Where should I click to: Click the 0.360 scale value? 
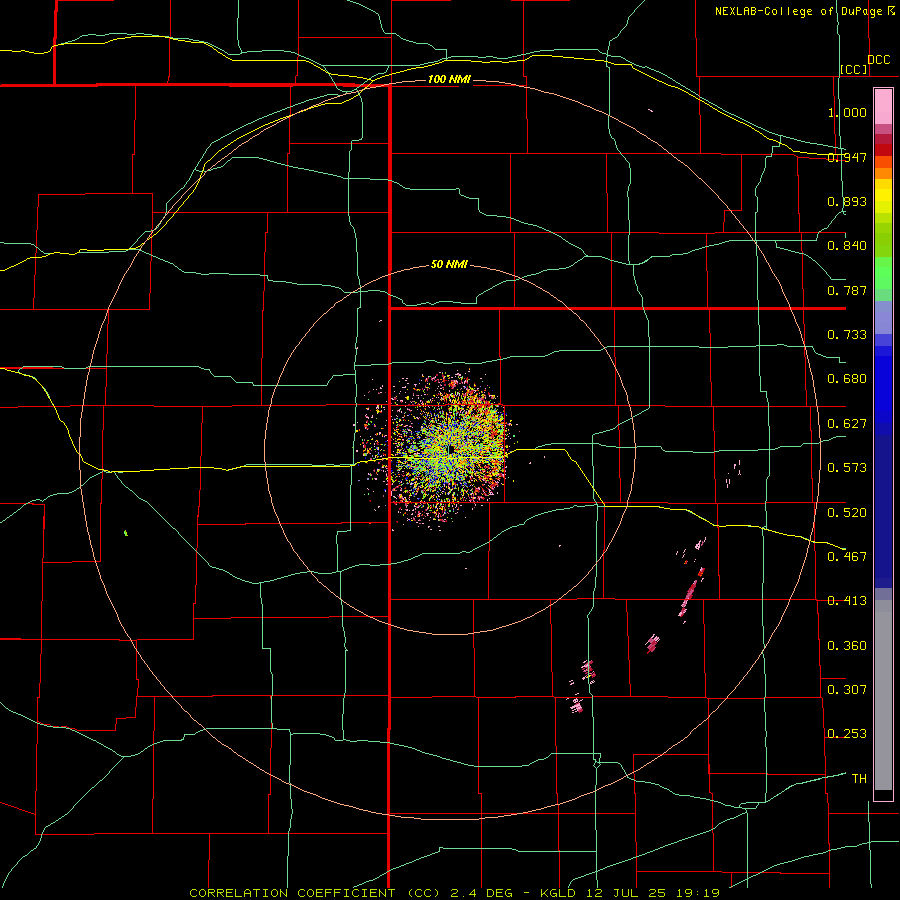click(x=847, y=646)
